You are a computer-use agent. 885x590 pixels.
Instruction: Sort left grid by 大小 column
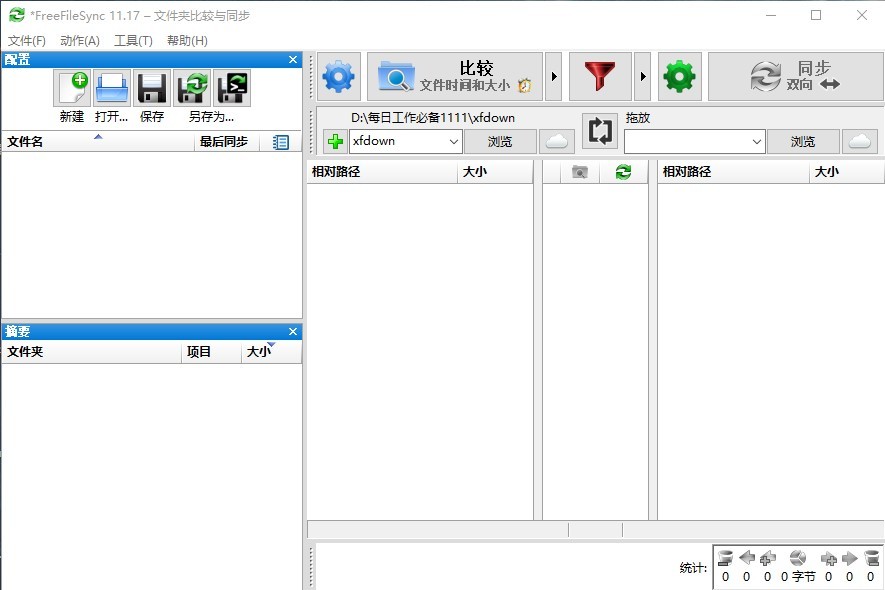coord(495,172)
